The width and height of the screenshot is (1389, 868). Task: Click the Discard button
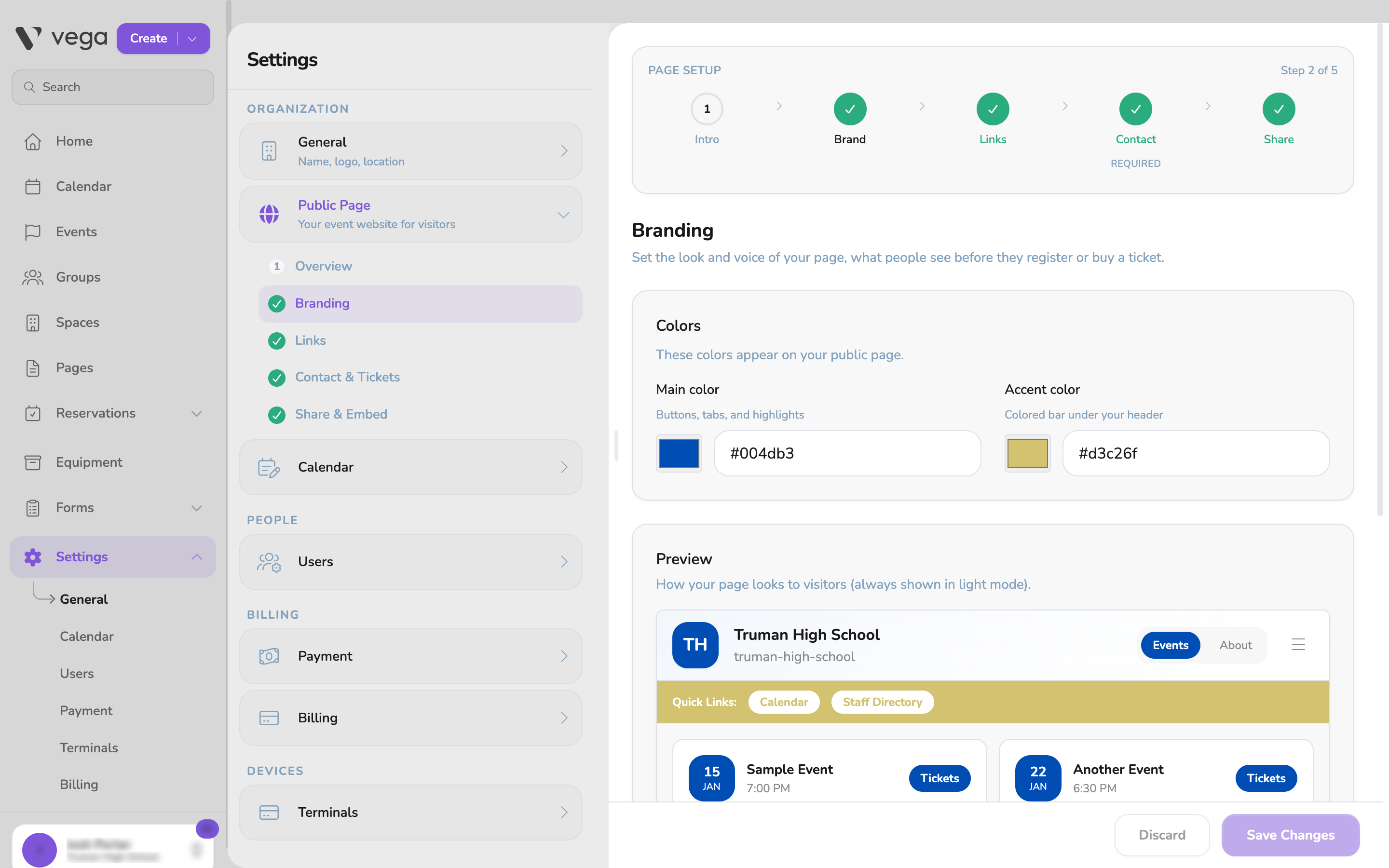(x=1162, y=835)
